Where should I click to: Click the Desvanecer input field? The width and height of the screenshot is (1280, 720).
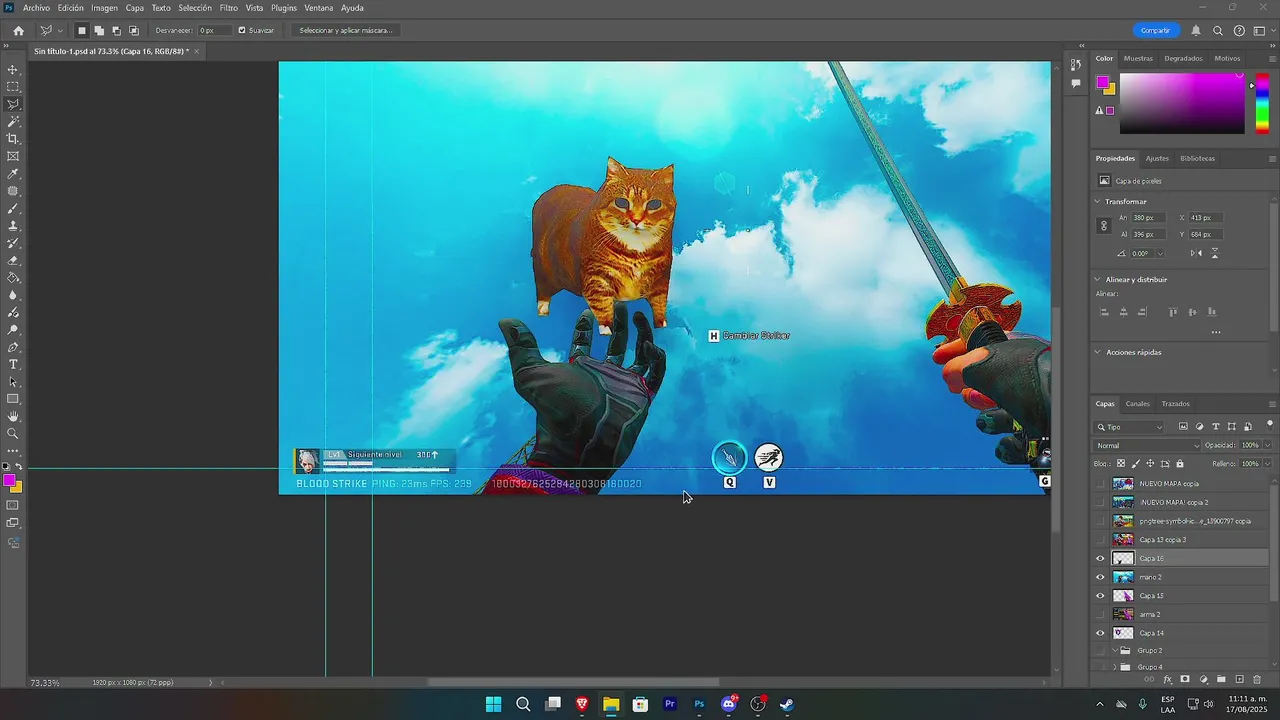[x=213, y=30]
